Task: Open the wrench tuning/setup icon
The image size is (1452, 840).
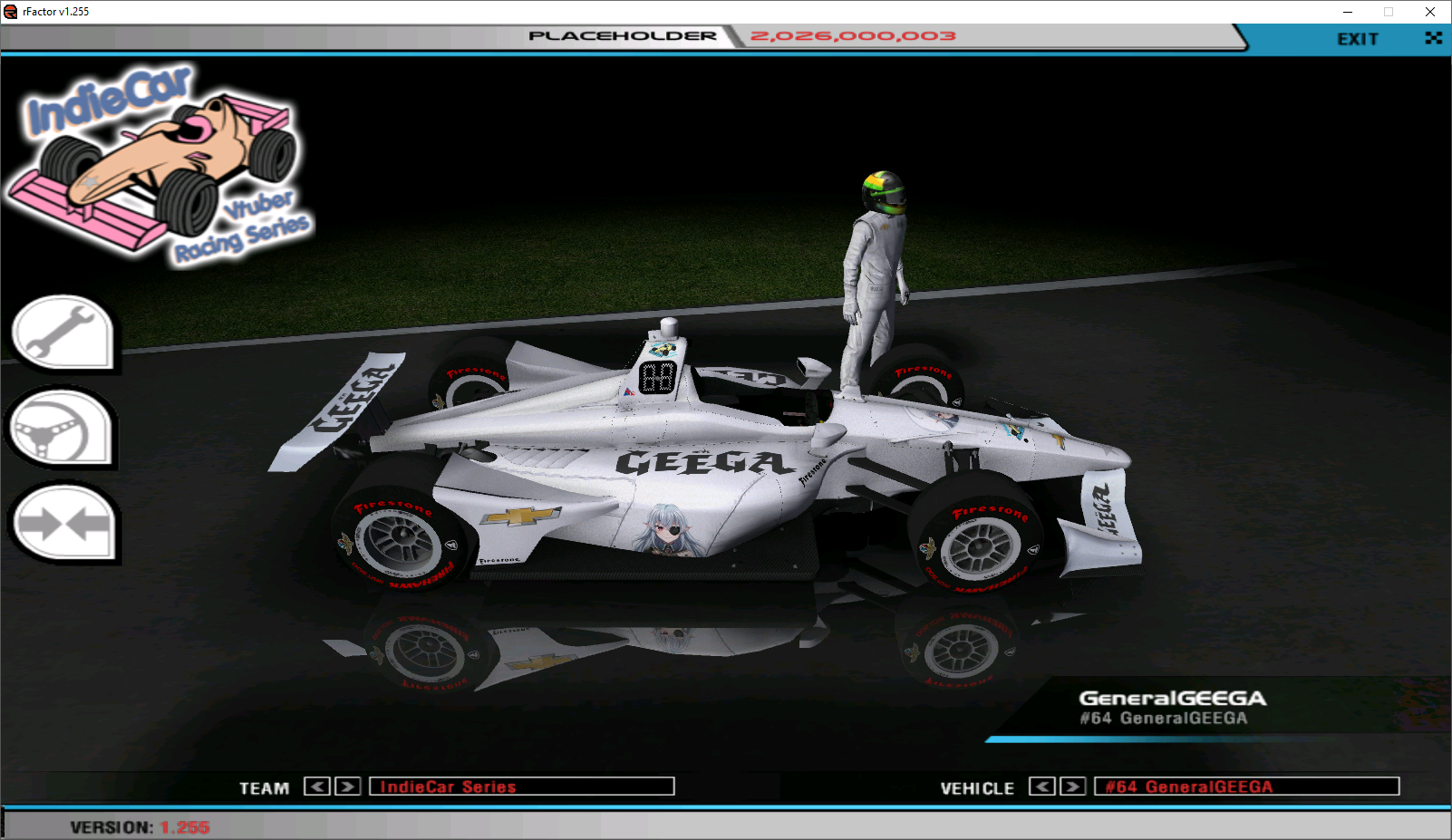Action: [x=63, y=333]
